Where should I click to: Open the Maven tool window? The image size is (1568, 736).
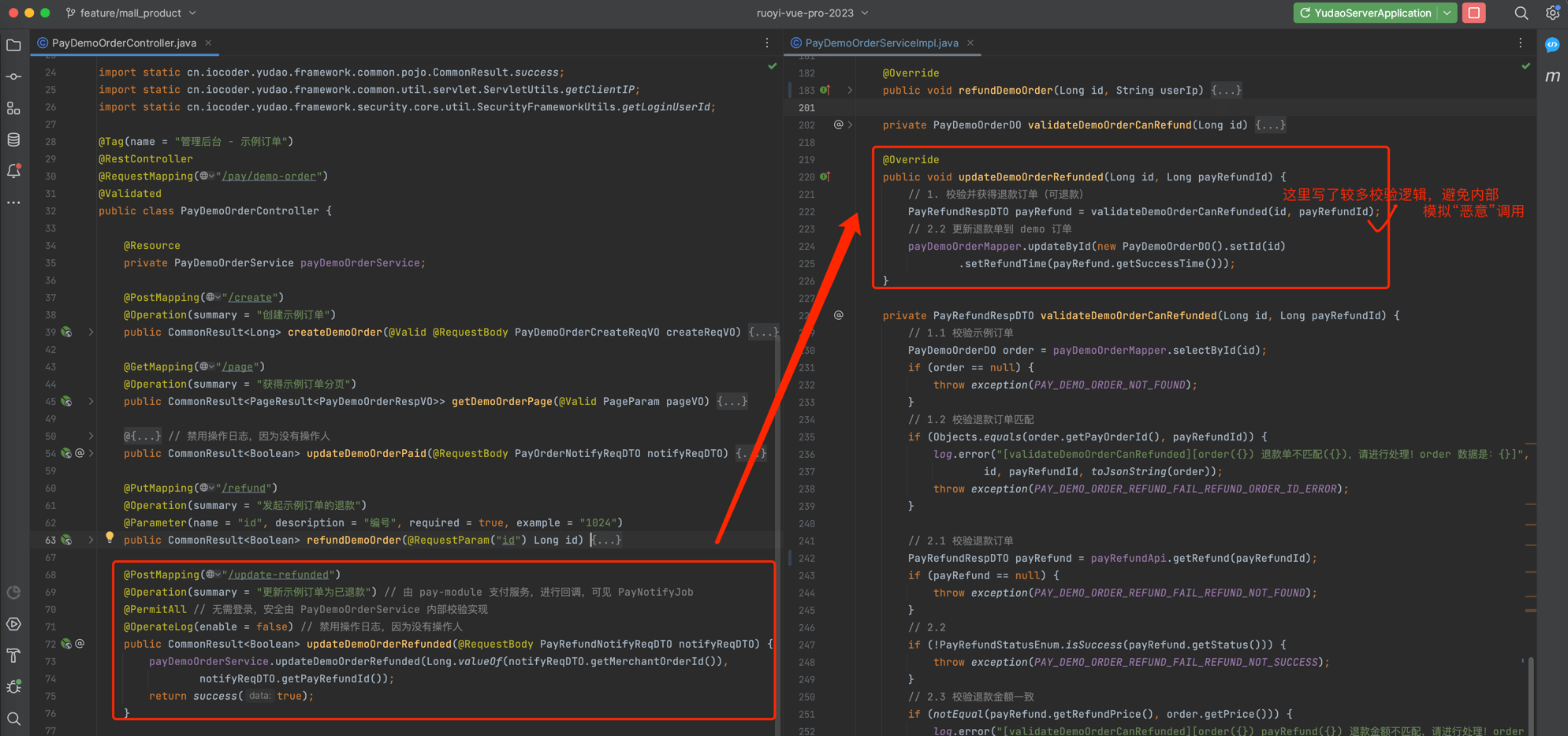tap(1552, 76)
